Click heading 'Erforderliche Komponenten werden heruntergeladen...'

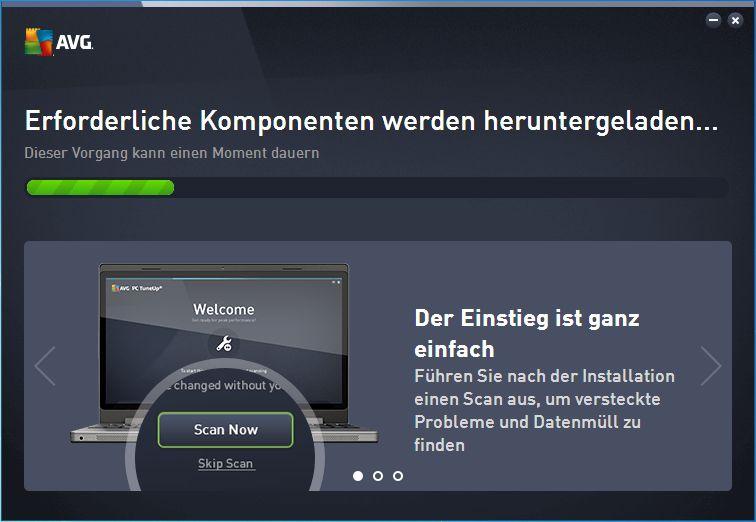tap(371, 121)
